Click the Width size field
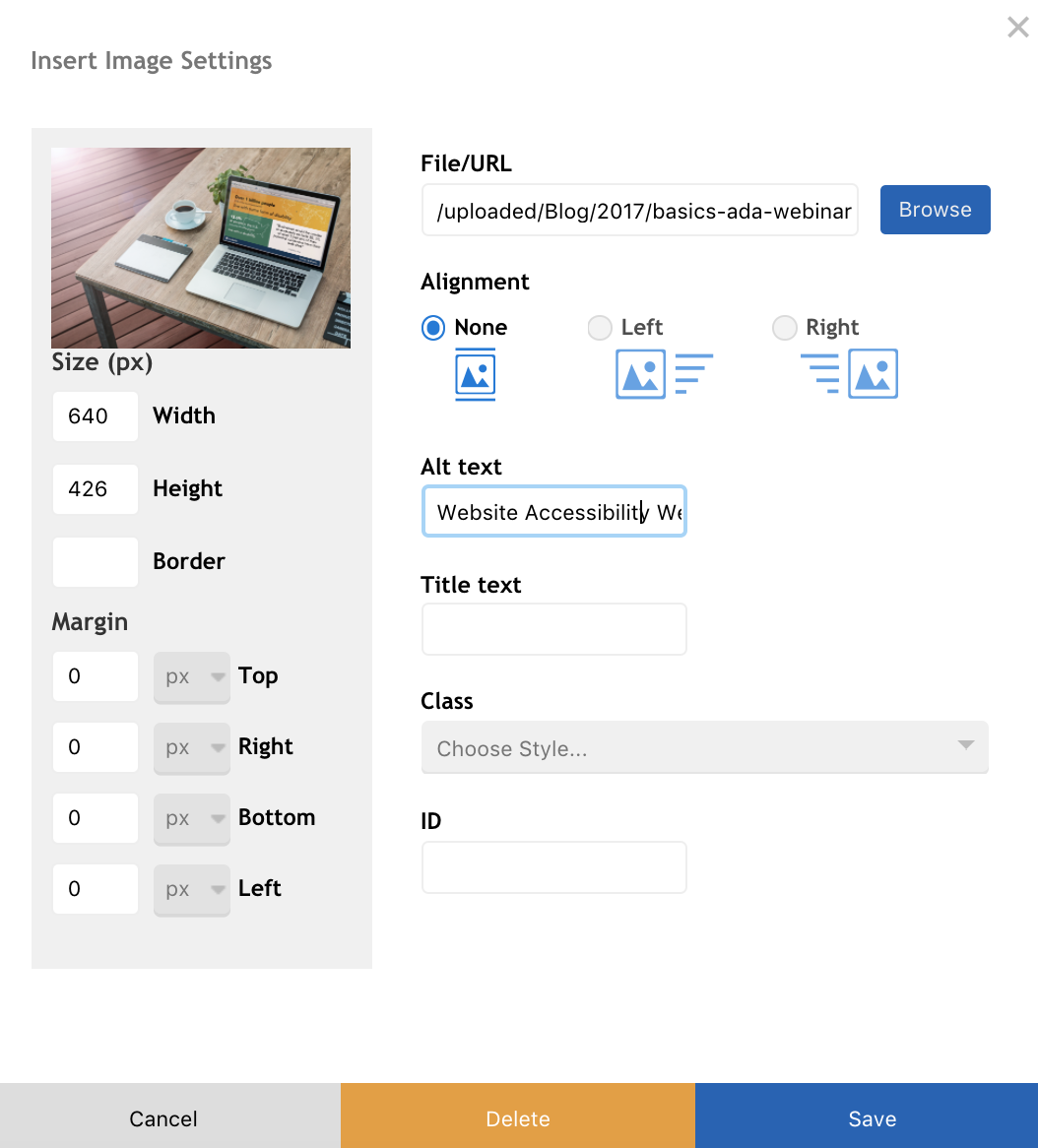1038x1148 pixels. 95,415
